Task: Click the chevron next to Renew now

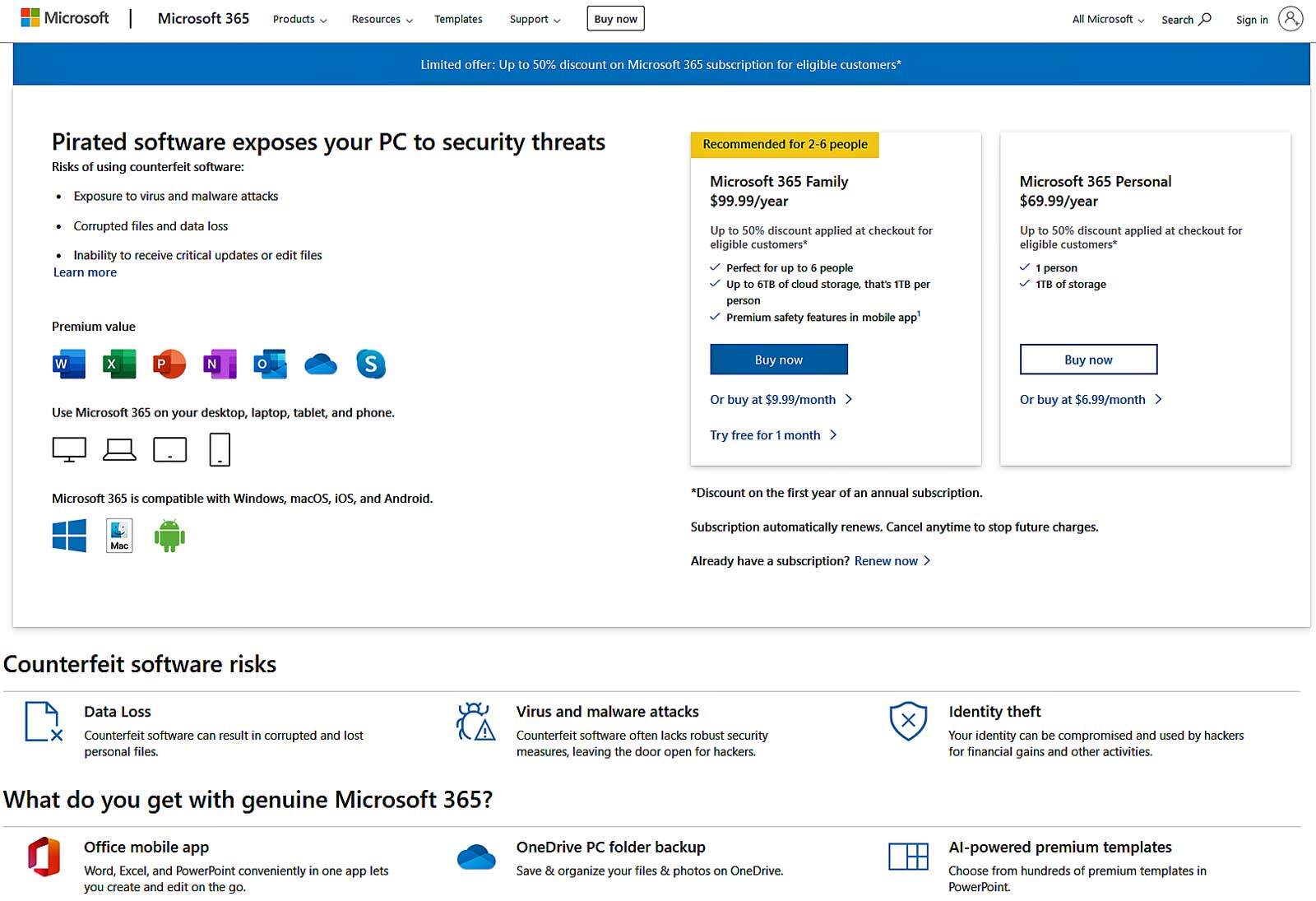Action: tap(927, 560)
